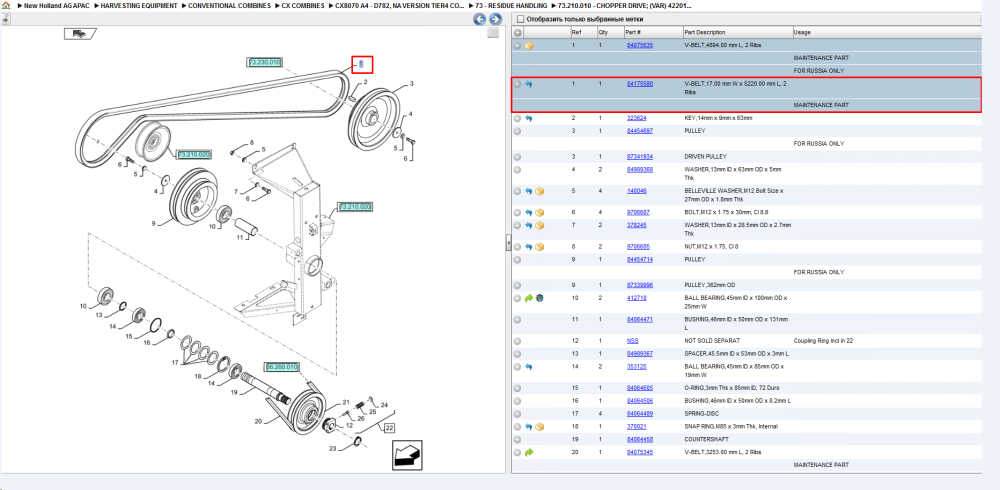The height and width of the screenshot is (490, 1000).
Task: Click the box icon for snap ring 370021
Action: coord(540,427)
